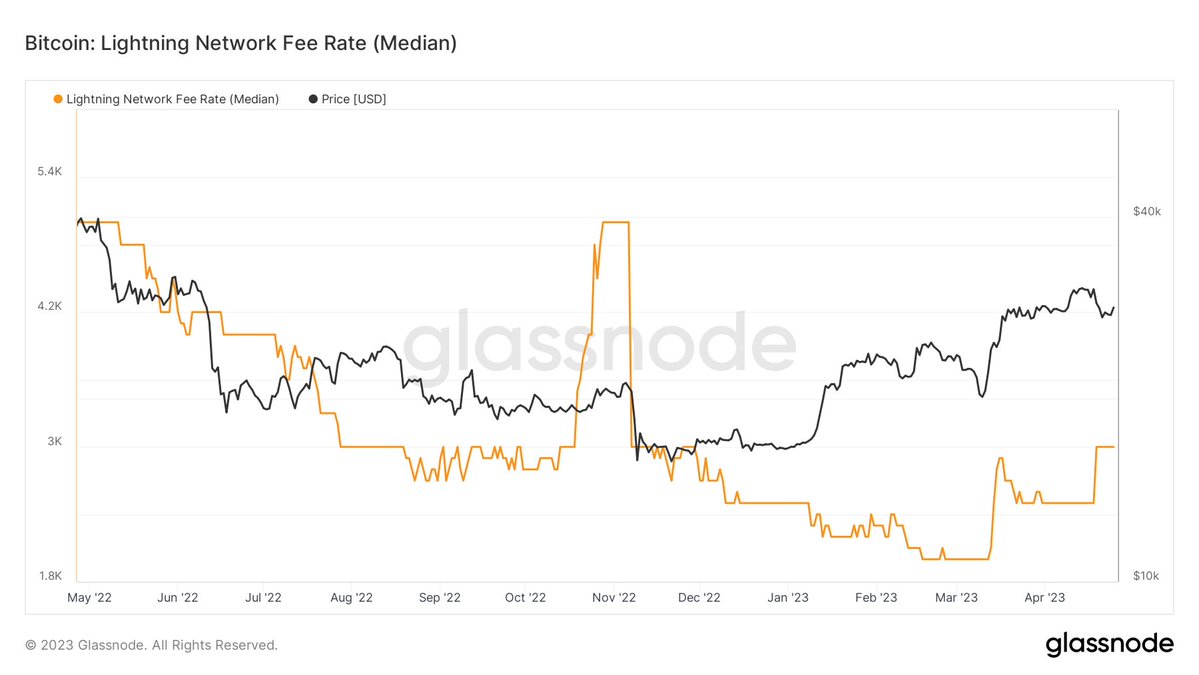Viewport: 1199px width, 675px height.
Task: Select the Apr '23 x-axis label
Action: [x=1044, y=598]
